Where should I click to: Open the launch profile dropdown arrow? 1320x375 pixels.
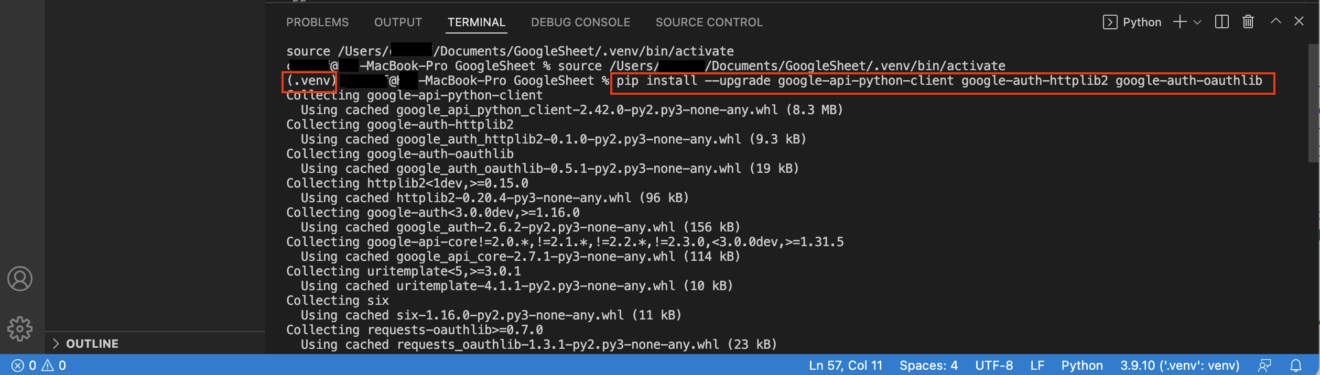click(1198, 22)
